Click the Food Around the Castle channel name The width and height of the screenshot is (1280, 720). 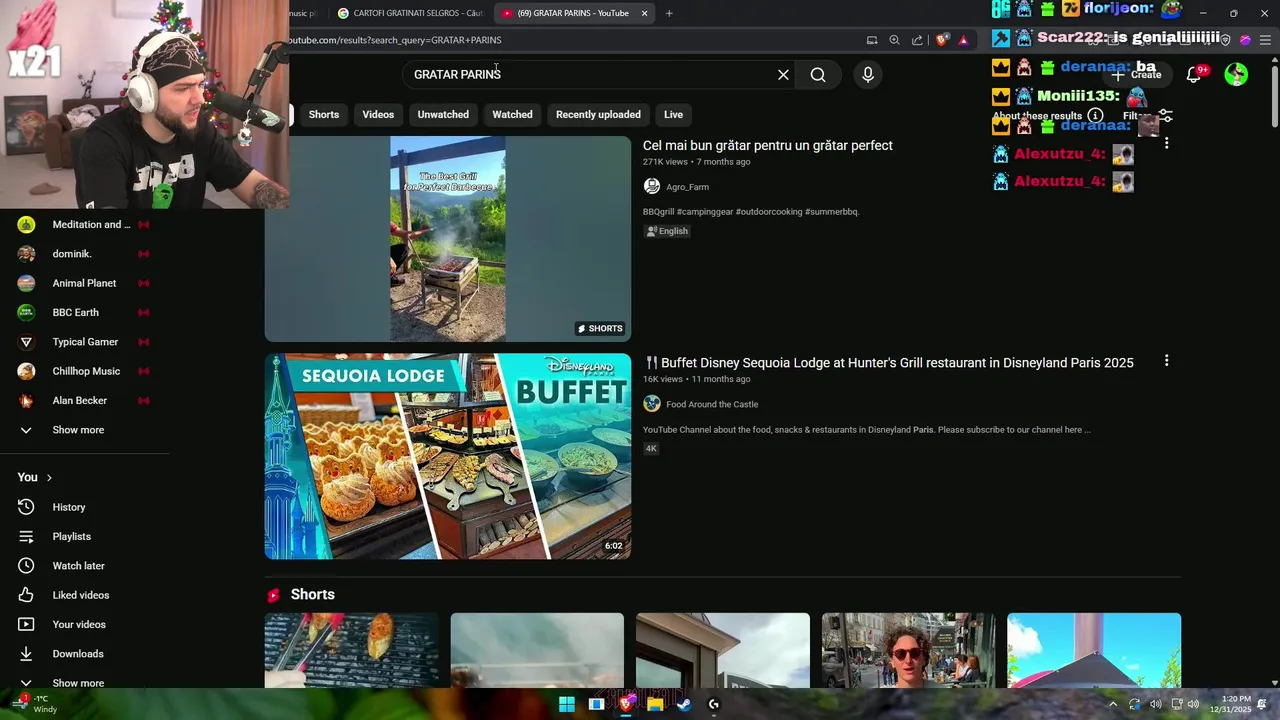pos(712,405)
